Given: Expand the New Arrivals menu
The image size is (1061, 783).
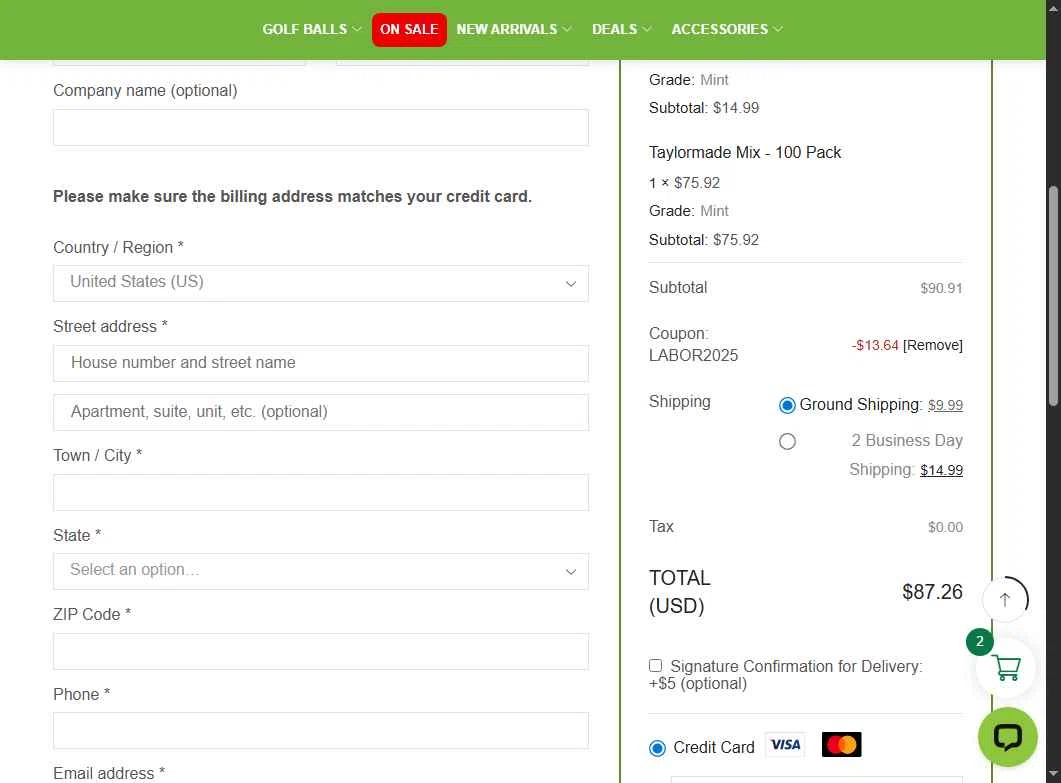Looking at the screenshot, I should pos(514,29).
